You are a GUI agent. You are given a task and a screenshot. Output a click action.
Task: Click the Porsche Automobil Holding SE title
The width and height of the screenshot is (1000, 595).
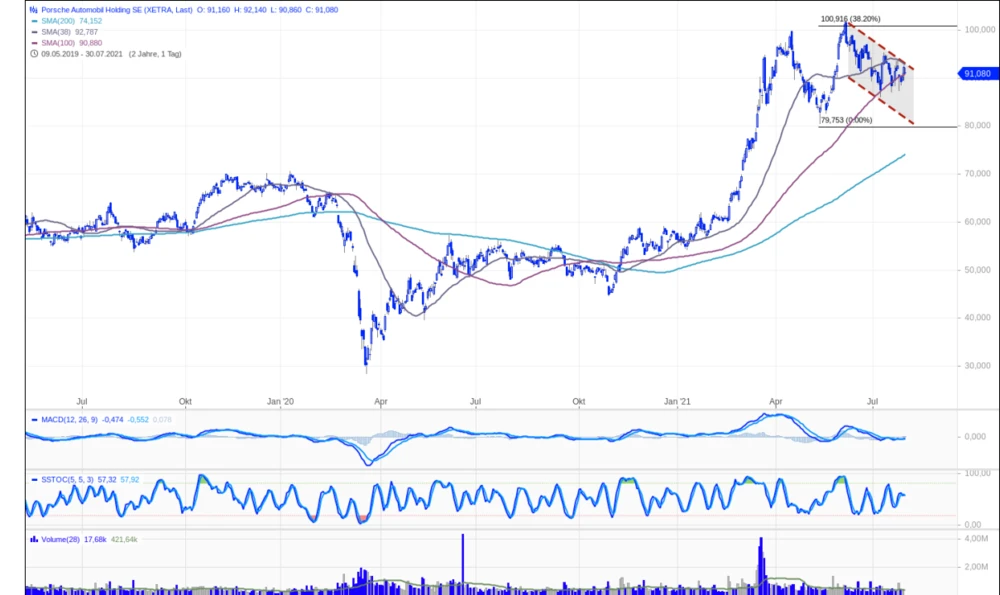point(110,9)
